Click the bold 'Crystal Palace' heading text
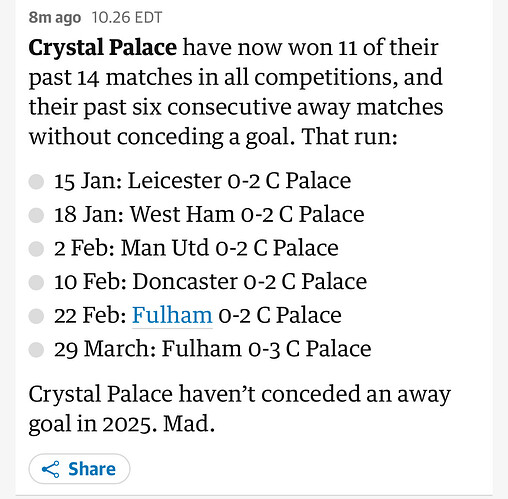This screenshot has height=499, width=508. point(103,48)
